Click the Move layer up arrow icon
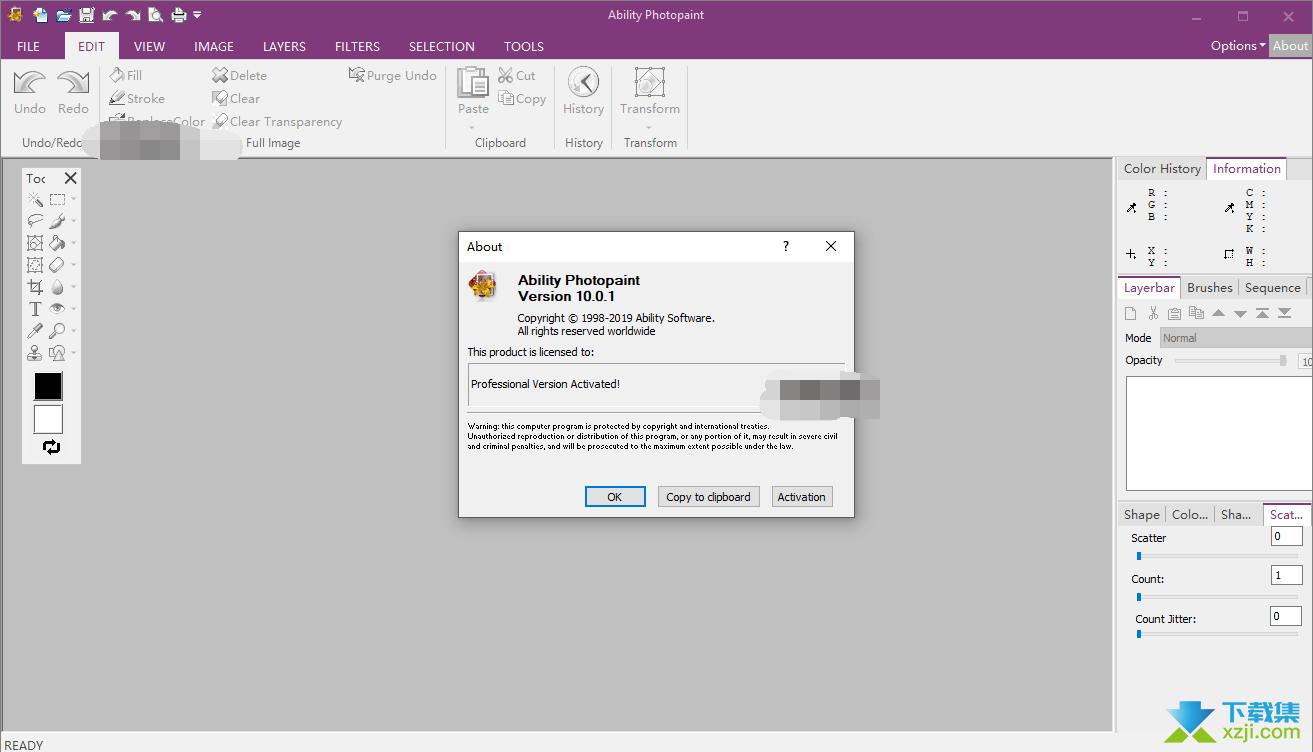 point(1219,314)
